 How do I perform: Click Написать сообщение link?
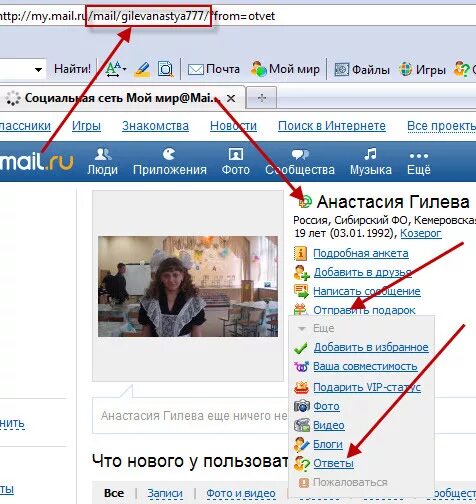(x=367, y=291)
